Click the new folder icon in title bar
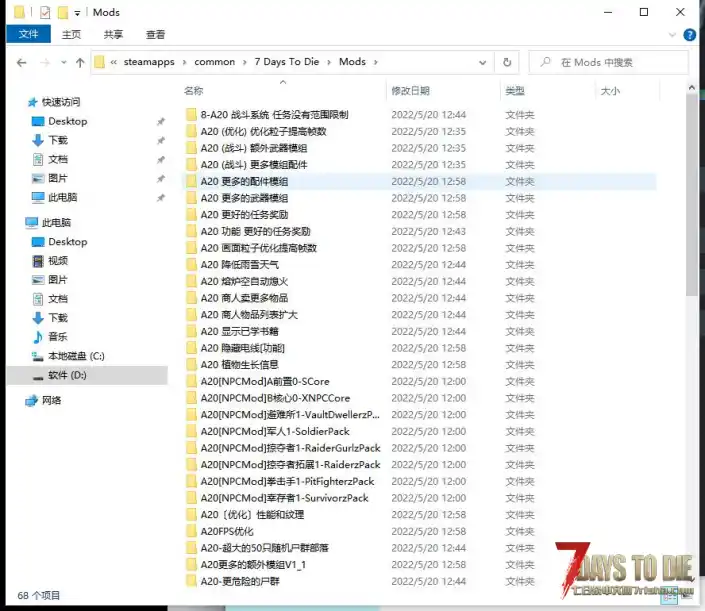Image resolution: width=705 pixels, height=611 pixels. (62, 13)
